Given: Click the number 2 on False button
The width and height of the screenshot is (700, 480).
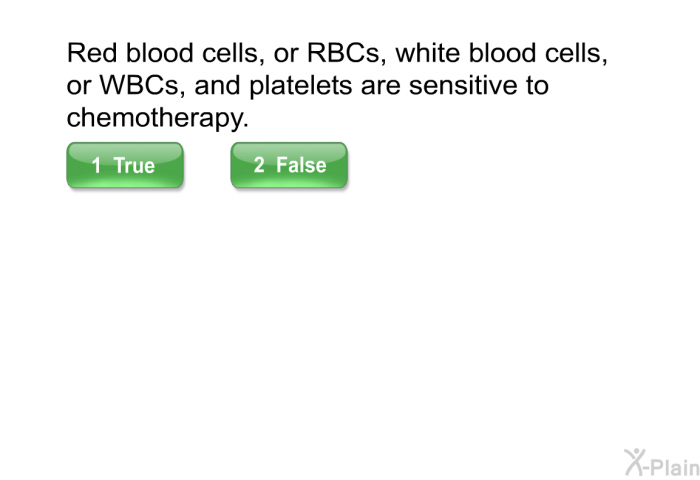Looking at the screenshot, I should (259, 165).
